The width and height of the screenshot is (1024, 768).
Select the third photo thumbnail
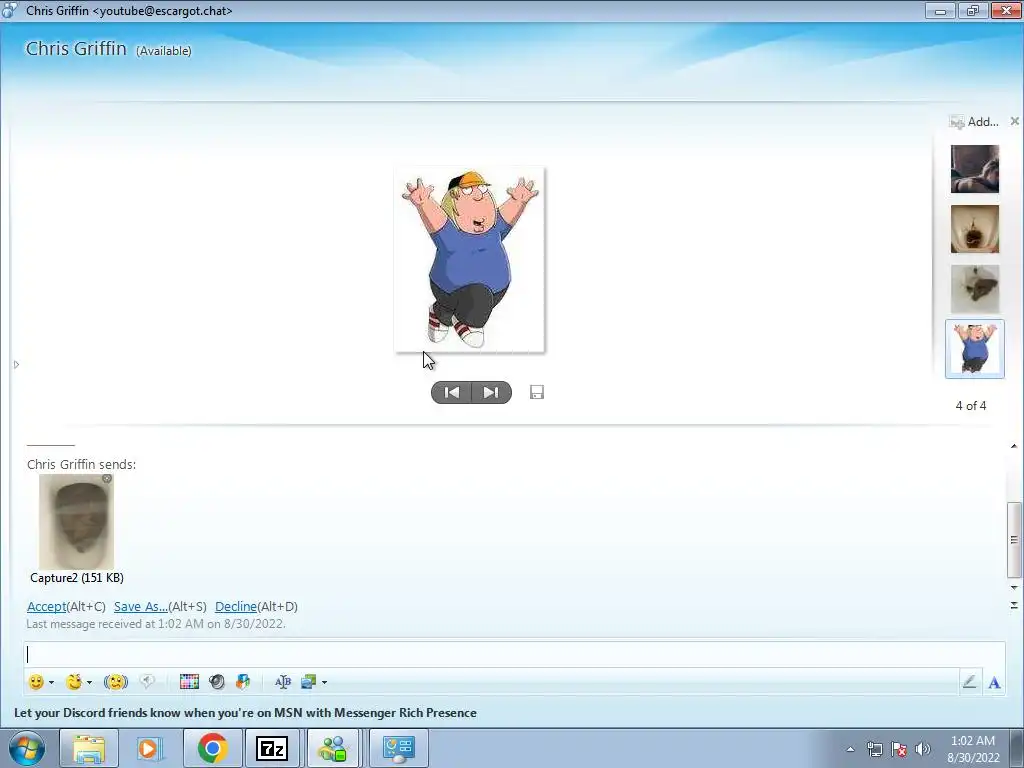[974, 289]
